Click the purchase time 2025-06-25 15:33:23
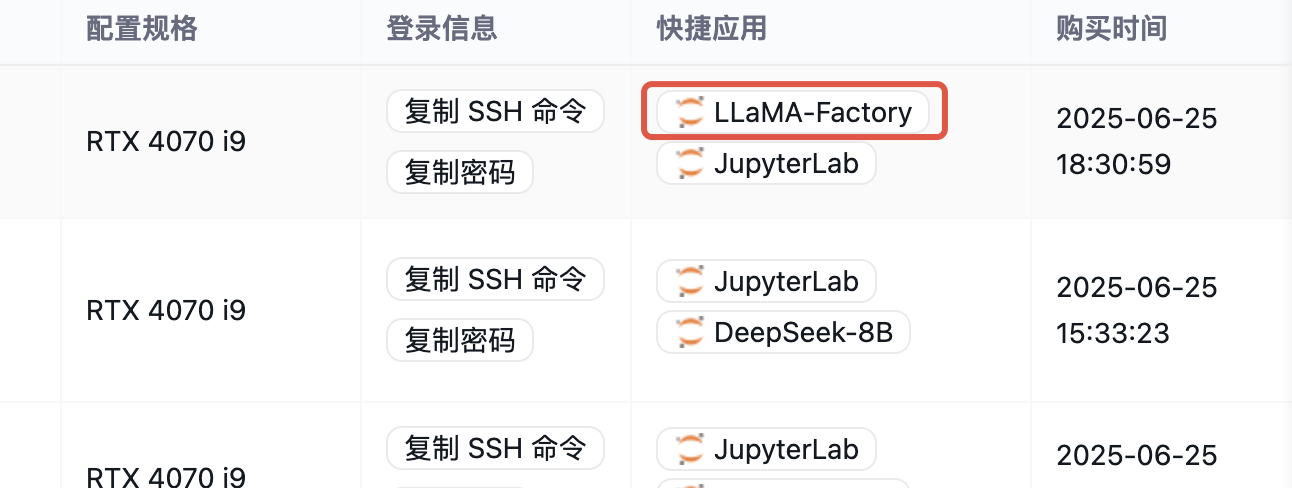This screenshot has width=1292, height=488. 1137,309
